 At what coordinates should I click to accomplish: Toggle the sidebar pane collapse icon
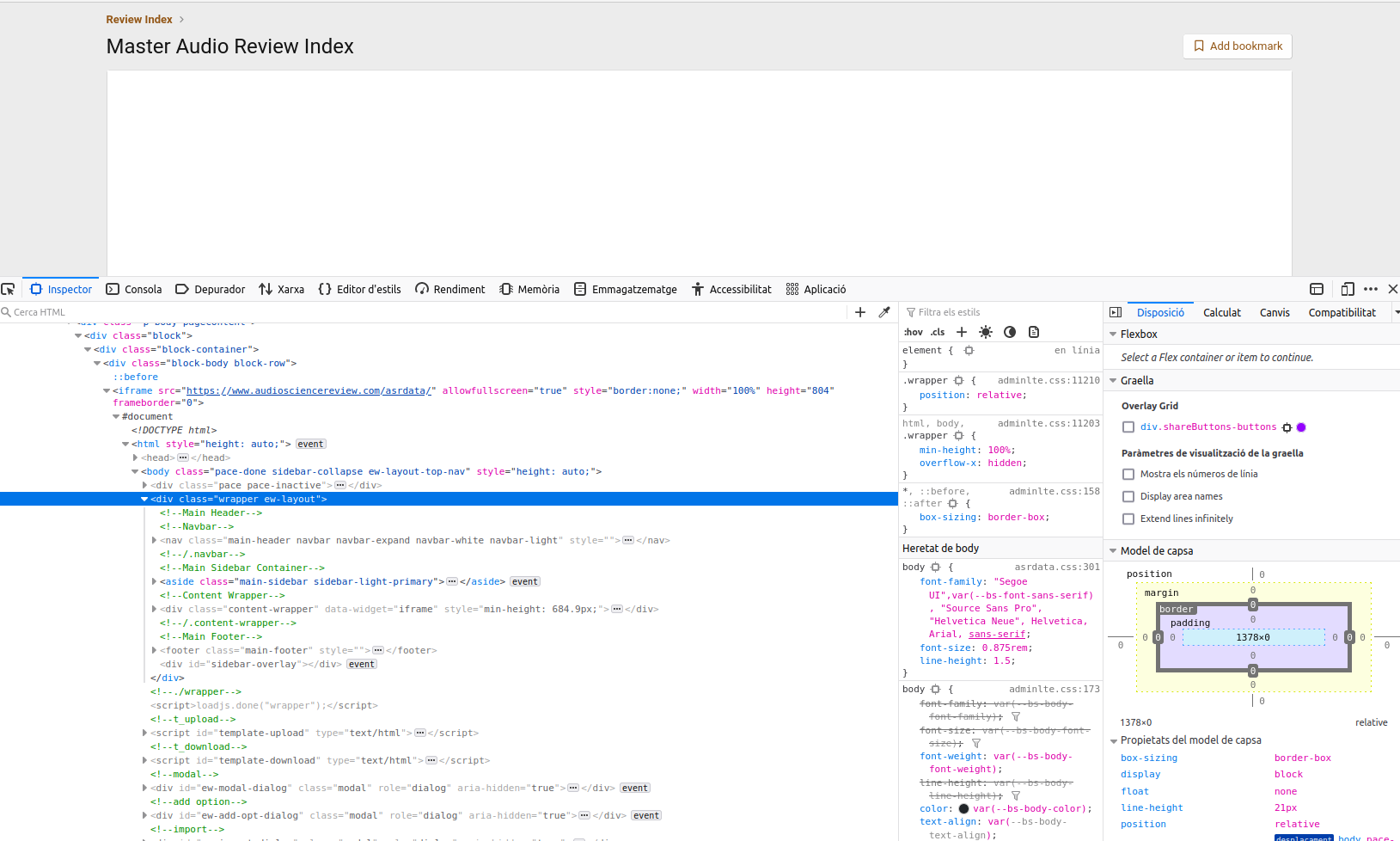[x=1116, y=312]
